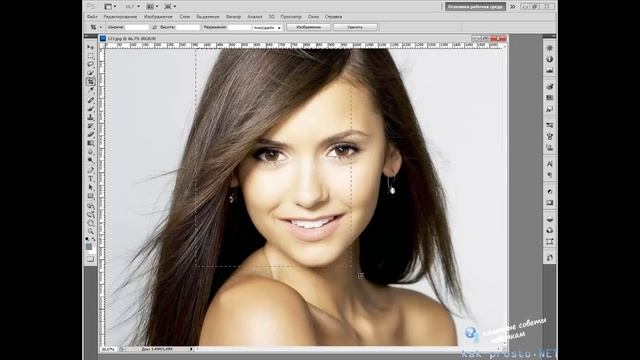Open the Справка menu
Viewport: 640px width, 360px height.
point(333,17)
